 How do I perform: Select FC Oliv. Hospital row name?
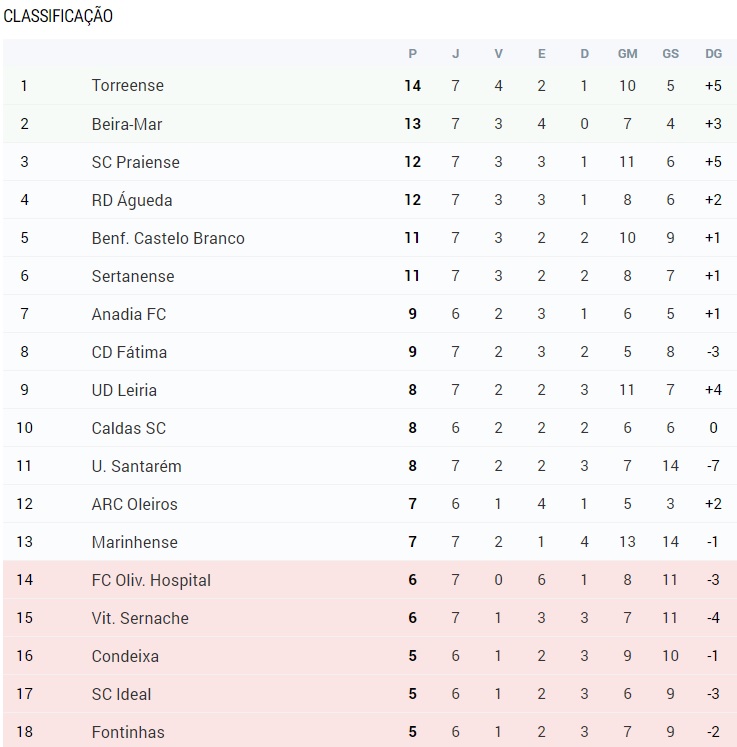point(151,580)
